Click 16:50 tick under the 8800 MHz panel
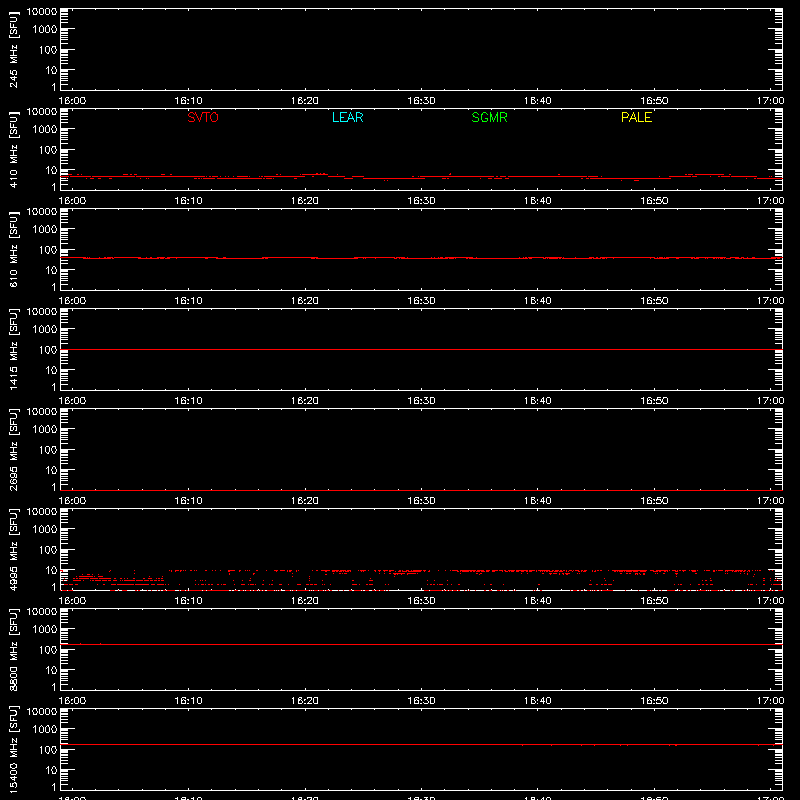800x800 pixels. click(654, 701)
